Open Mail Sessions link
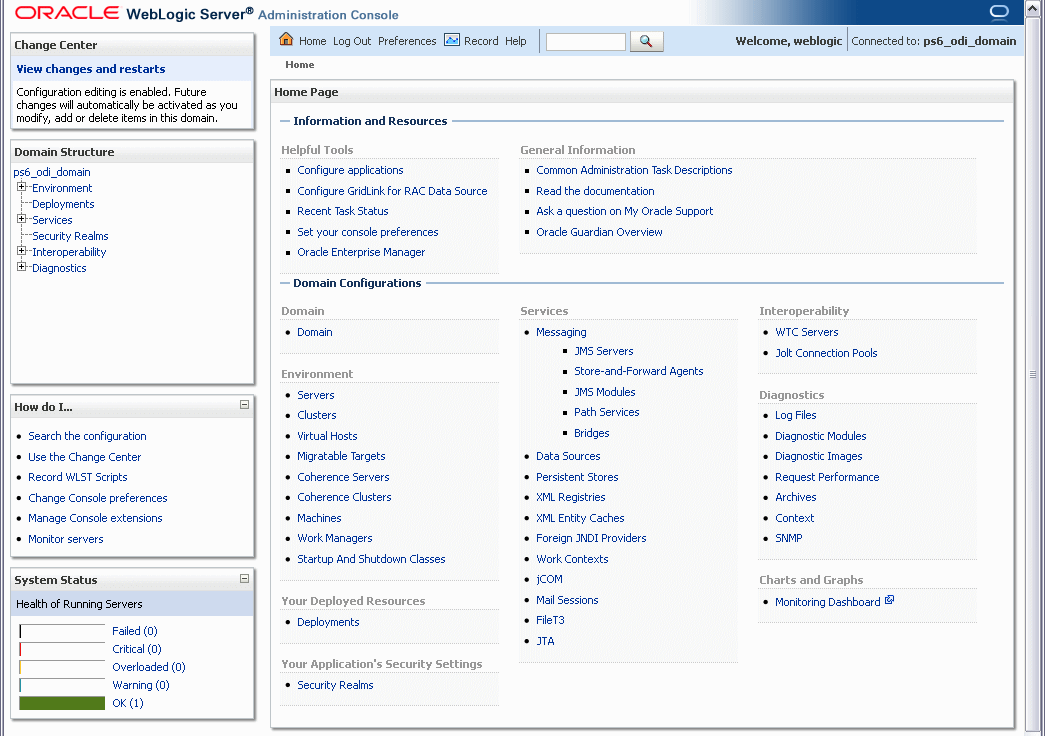This screenshot has width=1045, height=736. [x=567, y=600]
